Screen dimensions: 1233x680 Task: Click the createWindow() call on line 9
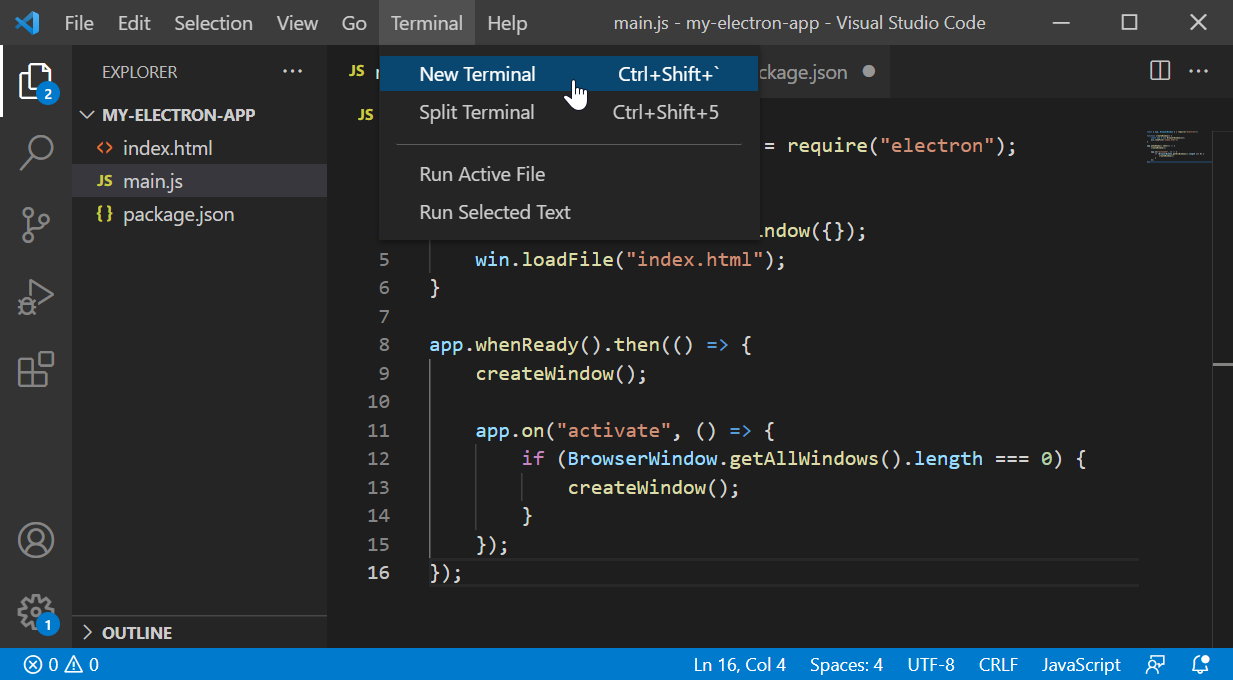(x=561, y=374)
